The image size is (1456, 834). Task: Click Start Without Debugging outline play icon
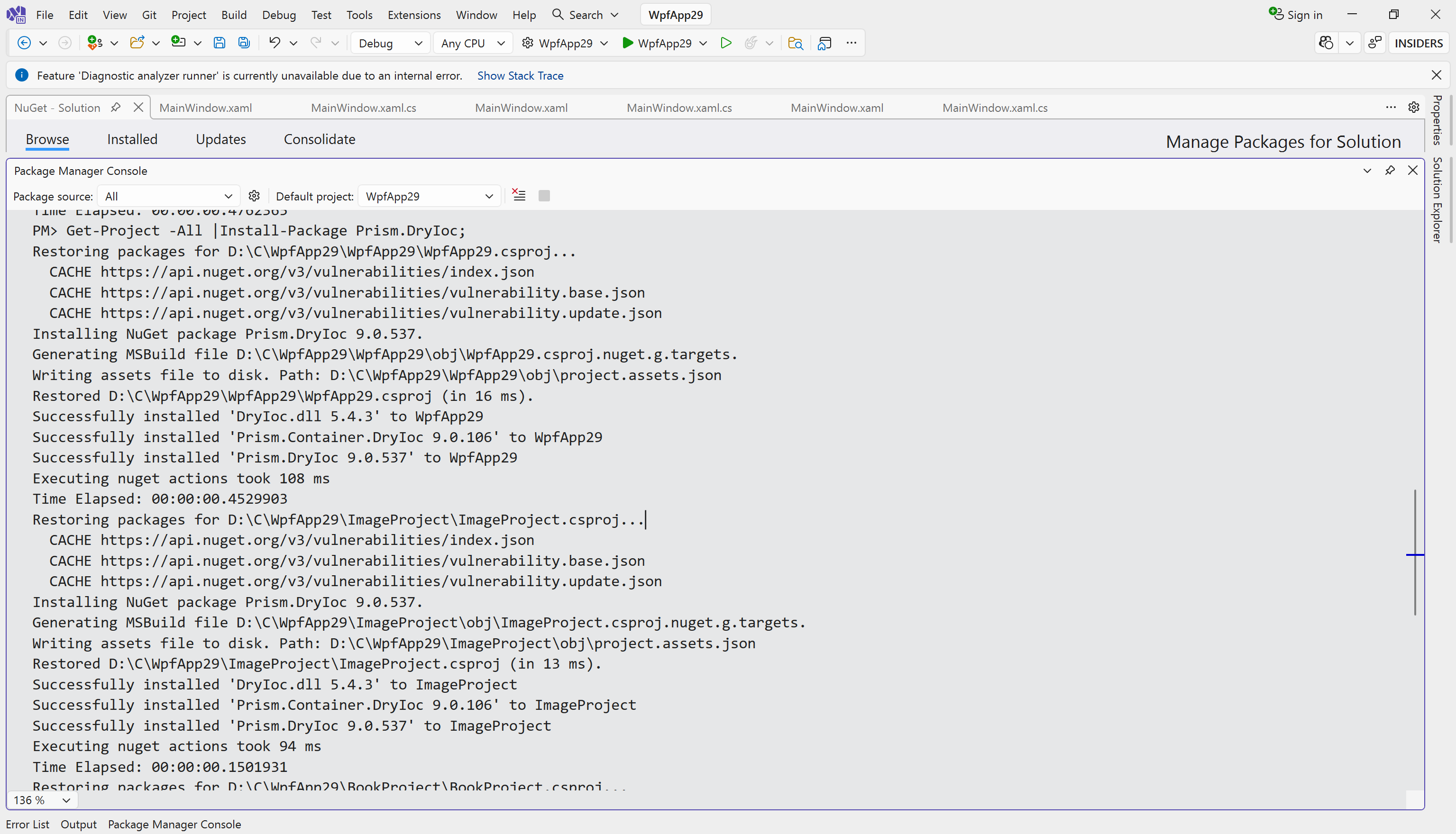tap(725, 43)
